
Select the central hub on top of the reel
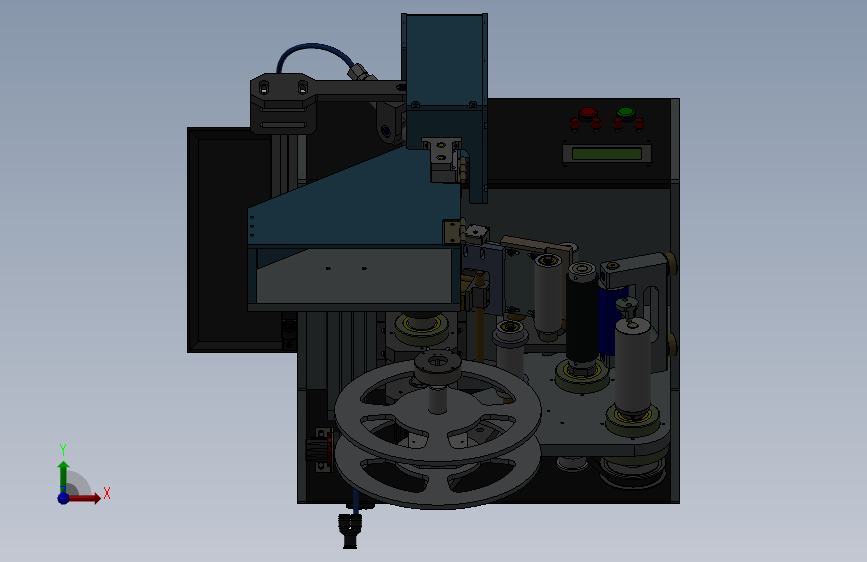[437, 367]
